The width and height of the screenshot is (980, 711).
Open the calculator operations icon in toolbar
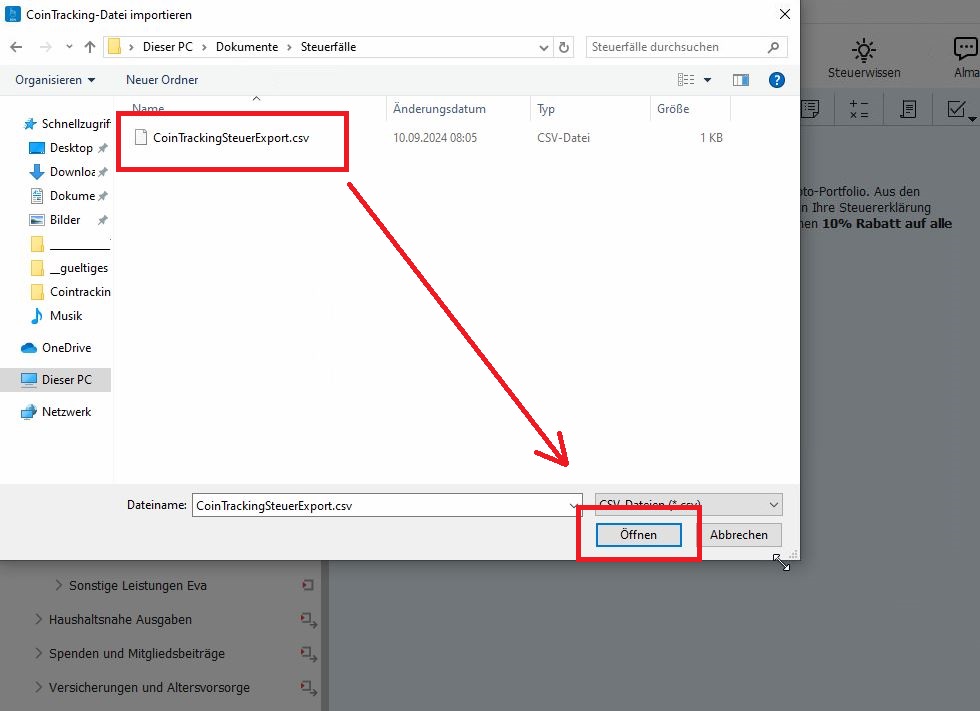tap(859, 109)
